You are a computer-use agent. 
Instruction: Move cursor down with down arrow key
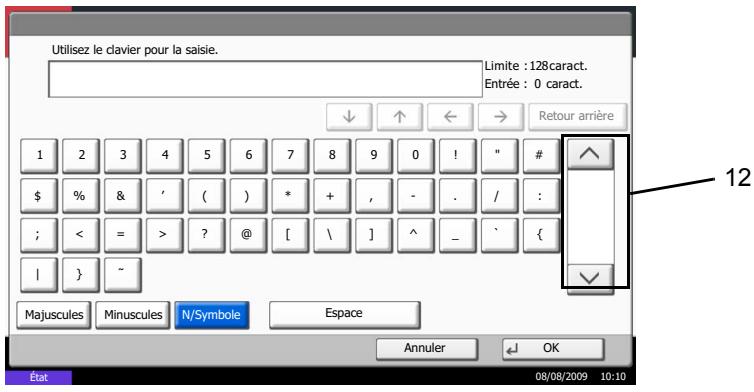(349, 116)
